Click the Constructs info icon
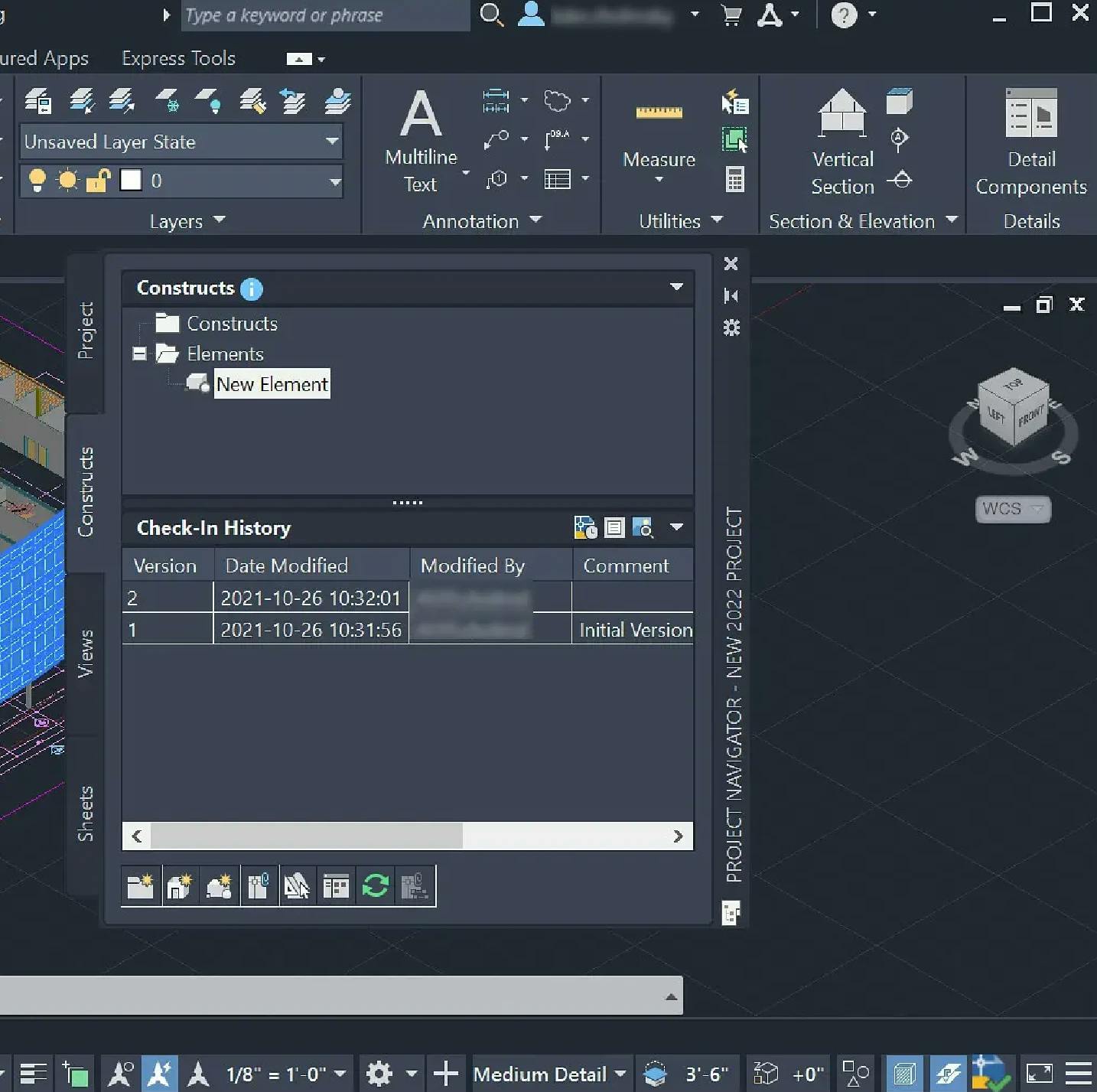1097x1092 pixels. (251, 288)
